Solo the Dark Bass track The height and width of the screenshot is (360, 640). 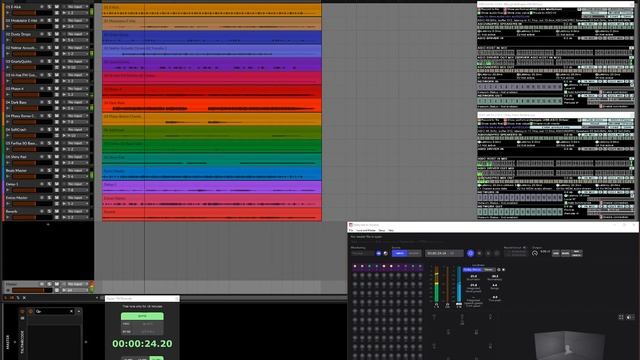[49, 102]
